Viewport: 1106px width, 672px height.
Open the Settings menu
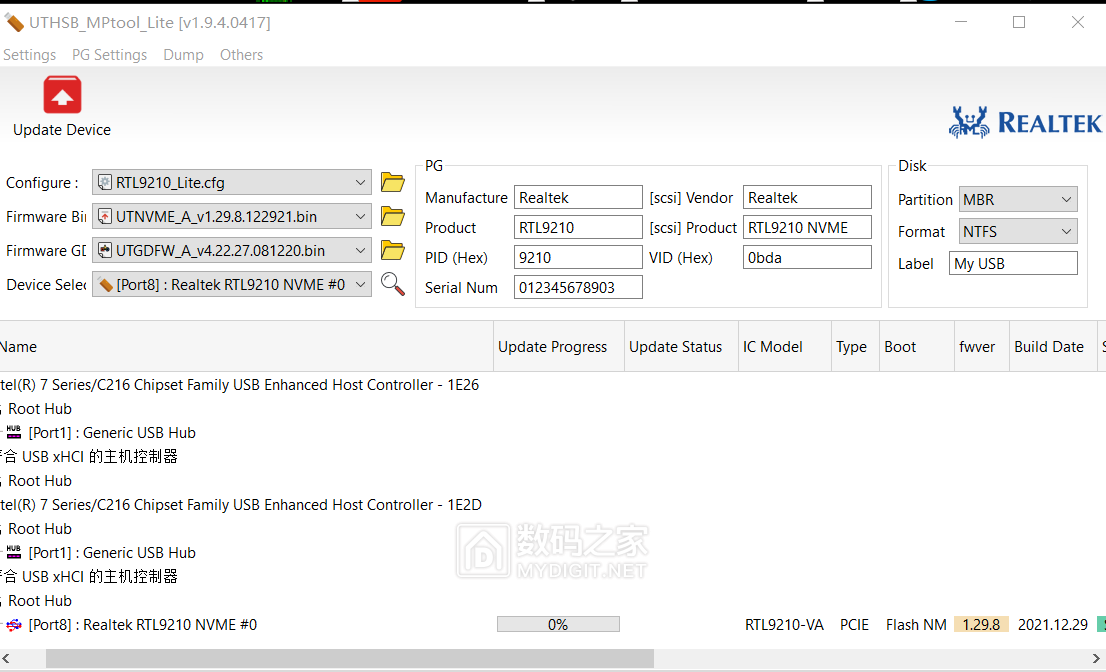pyautogui.click(x=29, y=55)
